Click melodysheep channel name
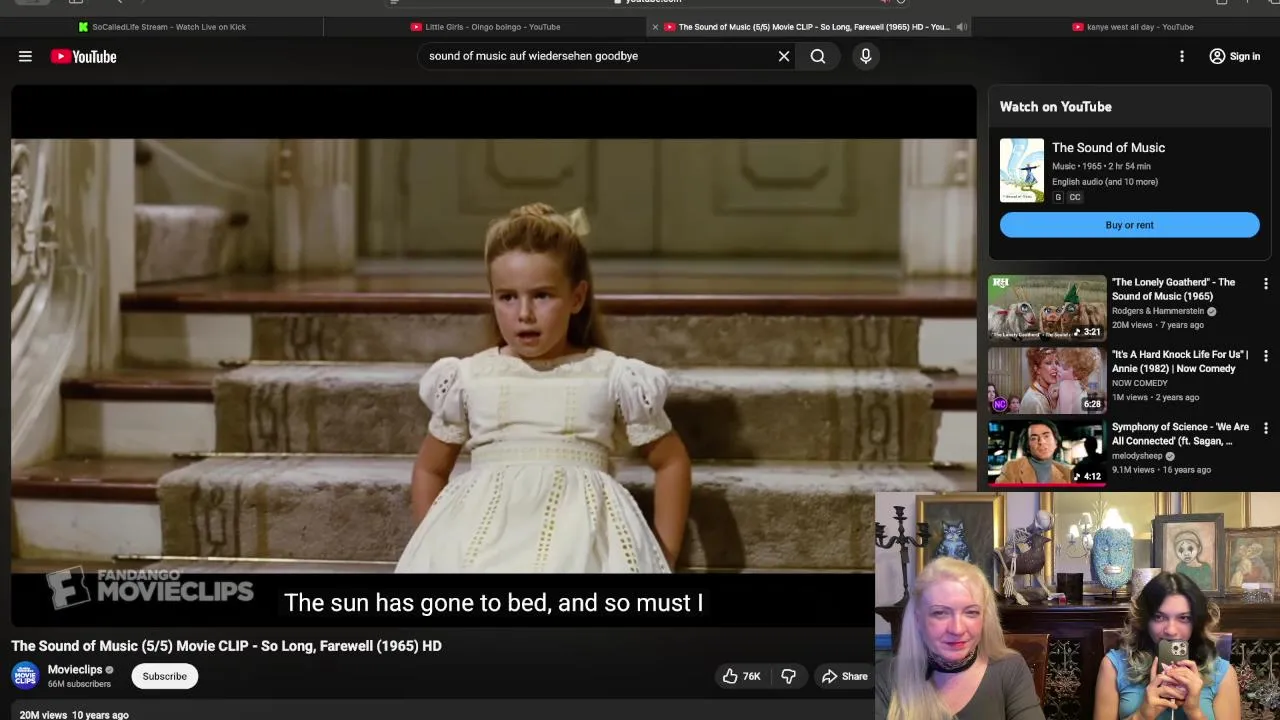 tap(1137, 456)
